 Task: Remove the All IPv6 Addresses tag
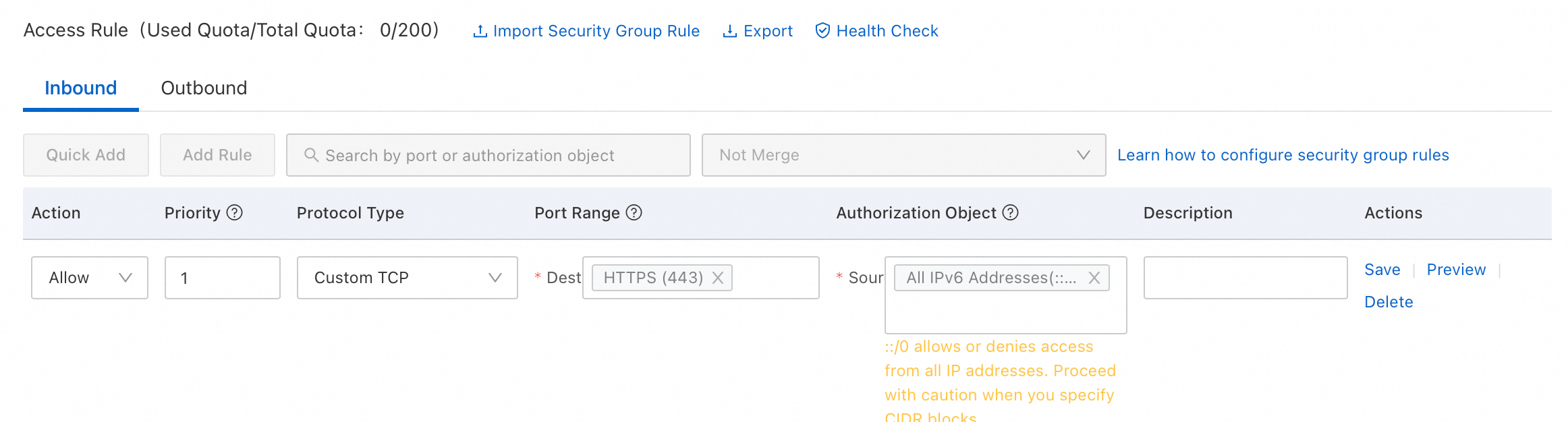(x=1094, y=278)
